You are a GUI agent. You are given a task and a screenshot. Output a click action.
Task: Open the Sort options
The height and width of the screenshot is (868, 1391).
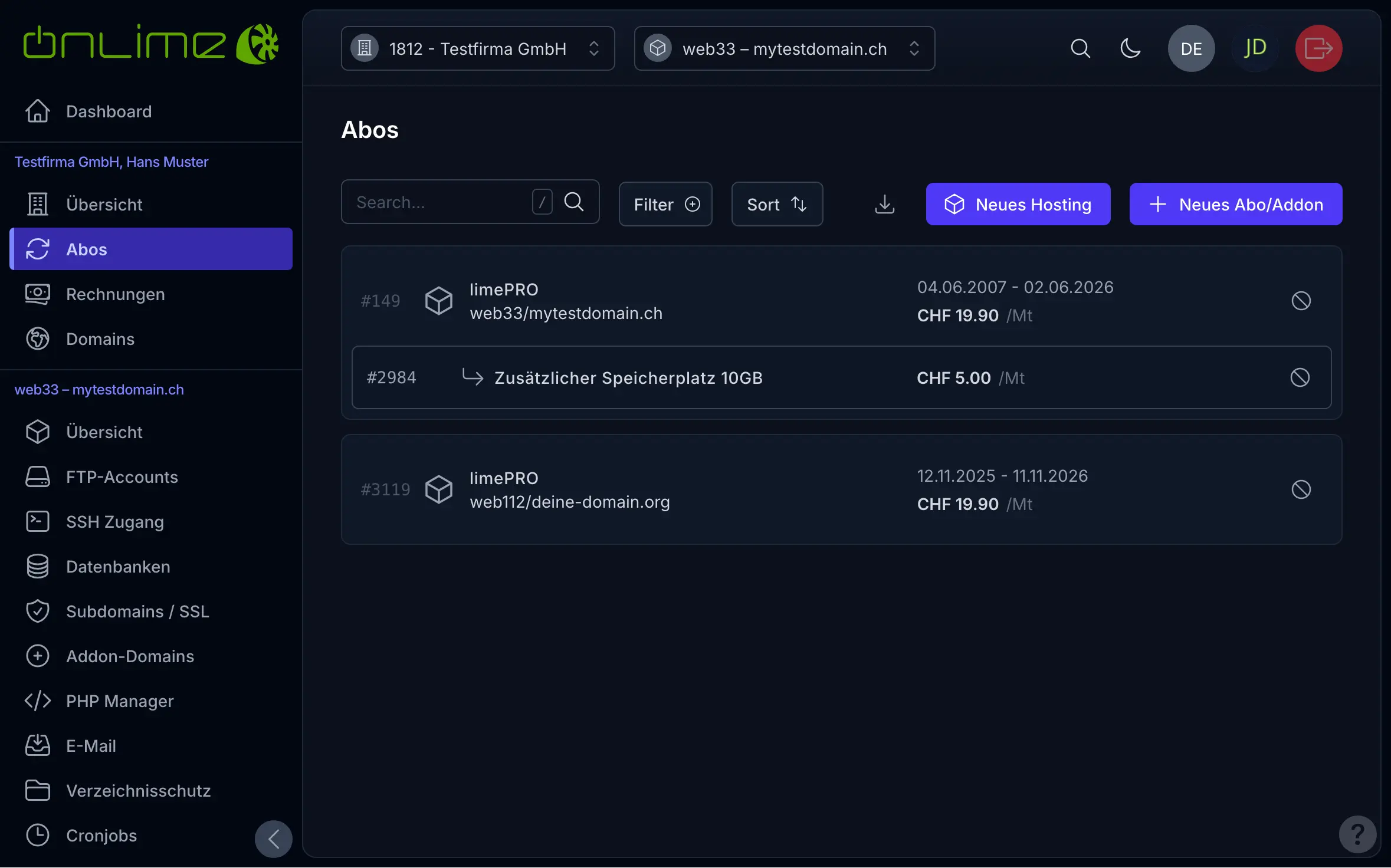[x=776, y=204]
